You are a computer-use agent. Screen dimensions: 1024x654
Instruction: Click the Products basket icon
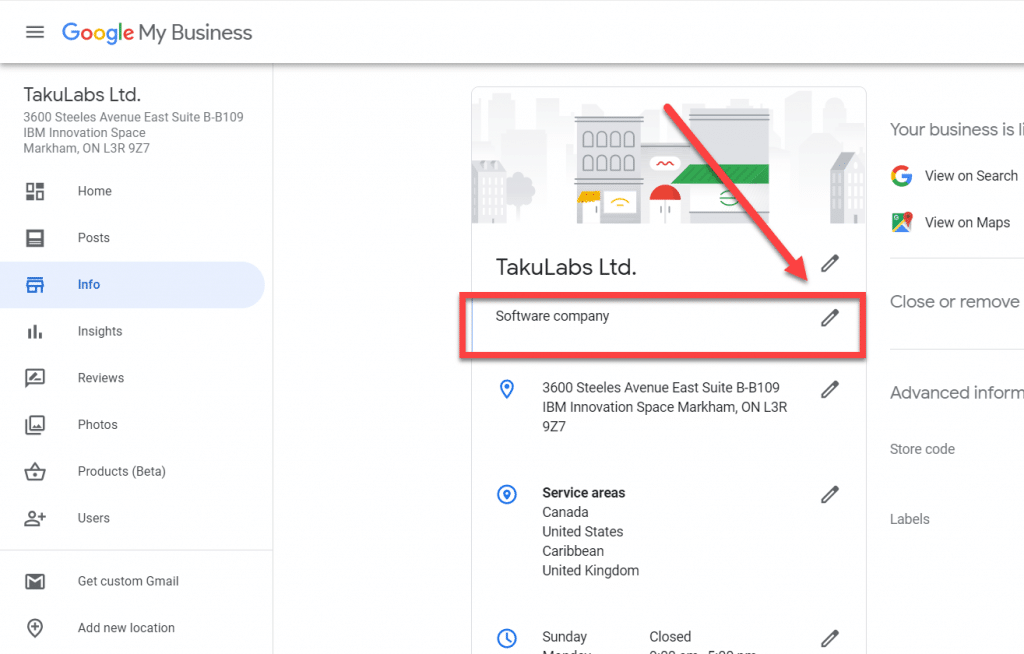tap(35, 472)
